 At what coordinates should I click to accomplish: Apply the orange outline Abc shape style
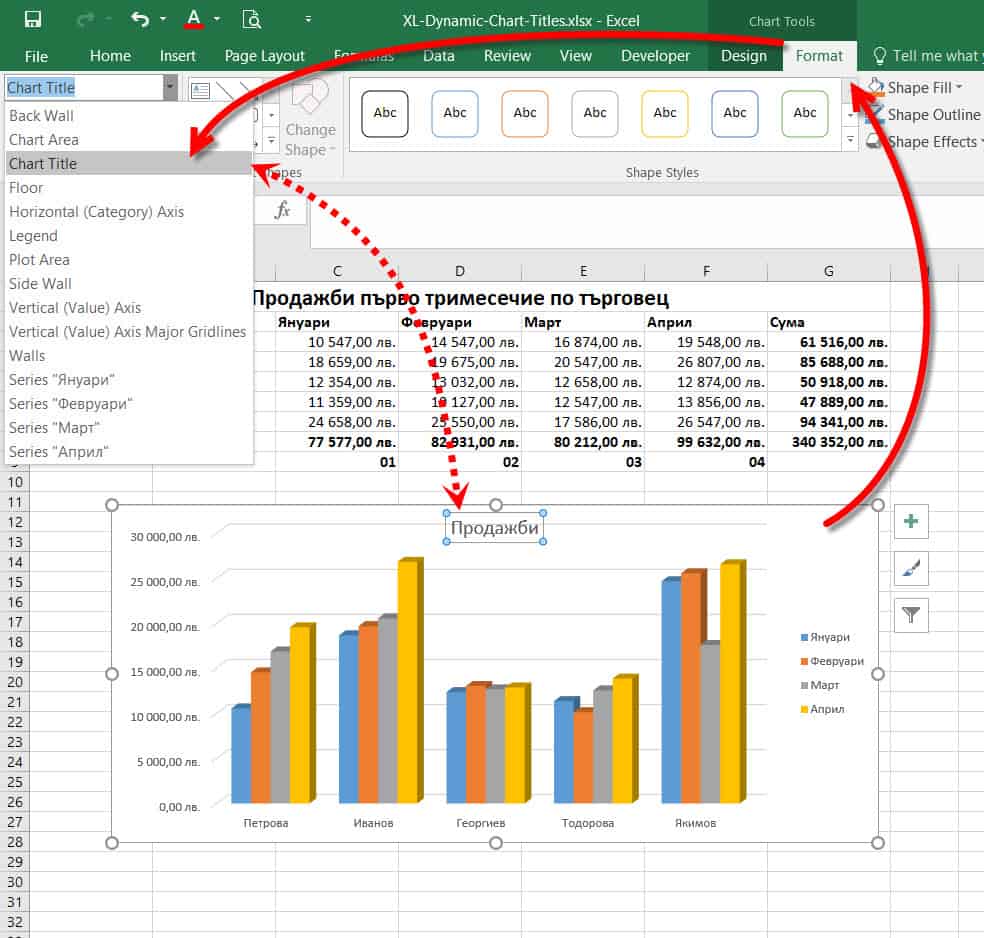(525, 113)
